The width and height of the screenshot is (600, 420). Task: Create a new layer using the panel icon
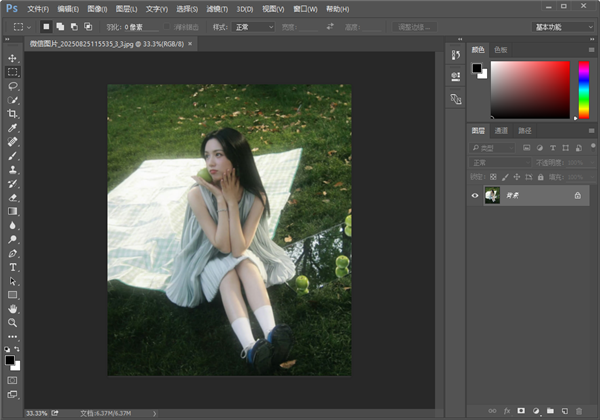[x=564, y=411]
